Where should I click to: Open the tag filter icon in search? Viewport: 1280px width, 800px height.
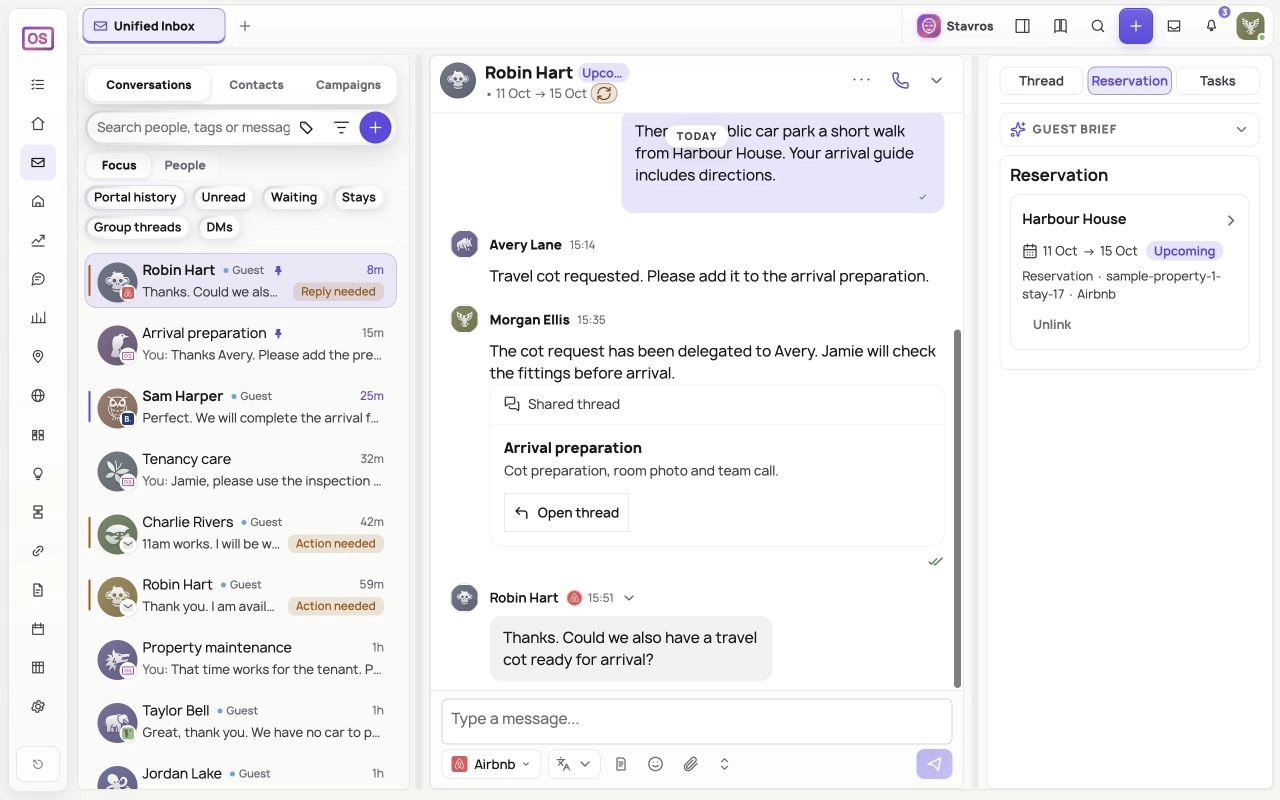[x=307, y=128]
